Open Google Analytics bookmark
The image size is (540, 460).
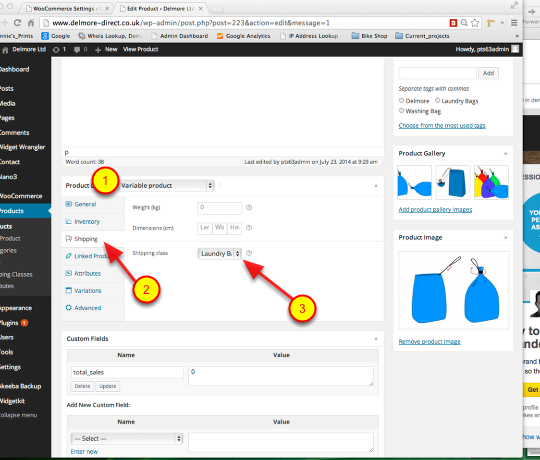pyautogui.click(x=243, y=36)
